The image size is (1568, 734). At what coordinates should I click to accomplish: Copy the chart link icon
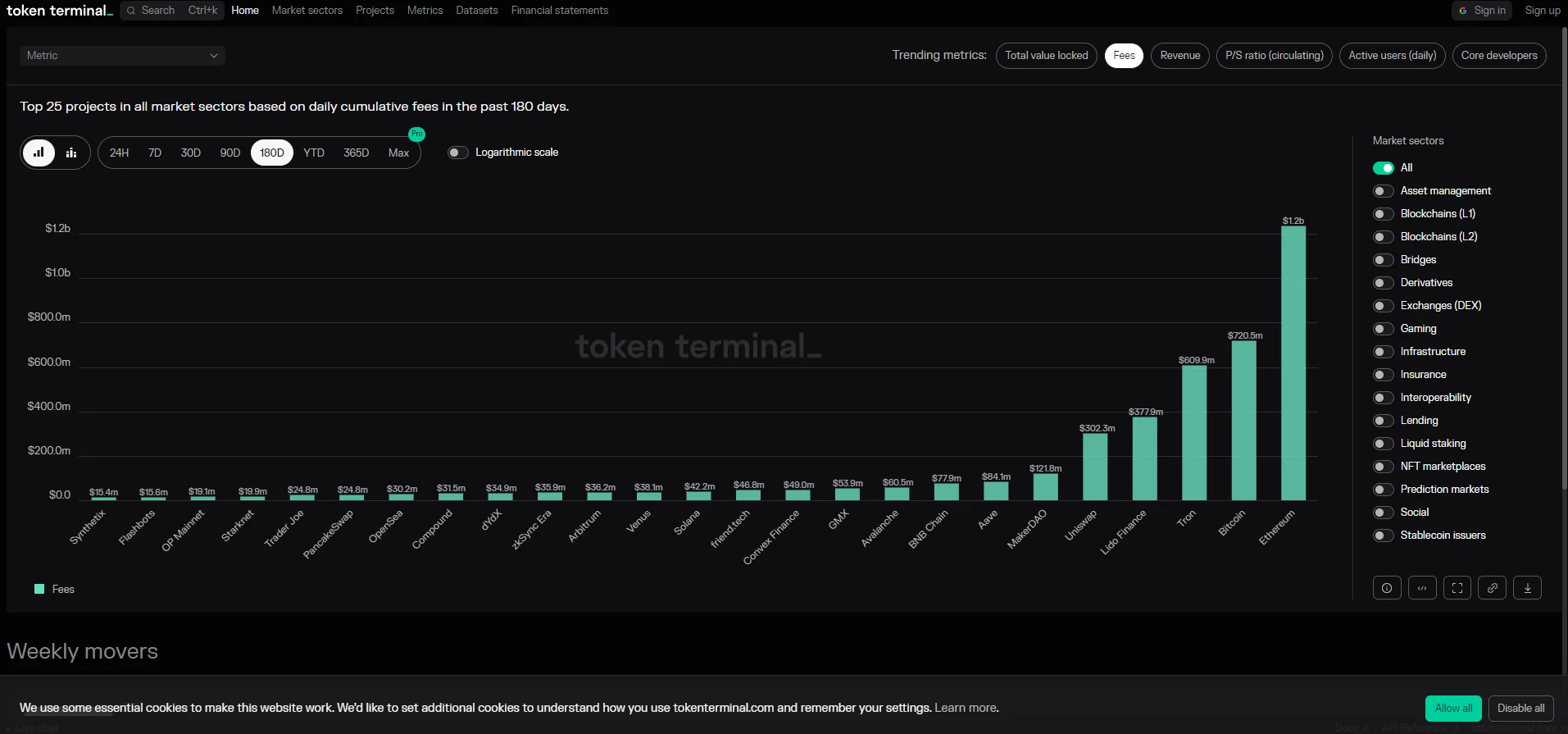(x=1493, y=588)
